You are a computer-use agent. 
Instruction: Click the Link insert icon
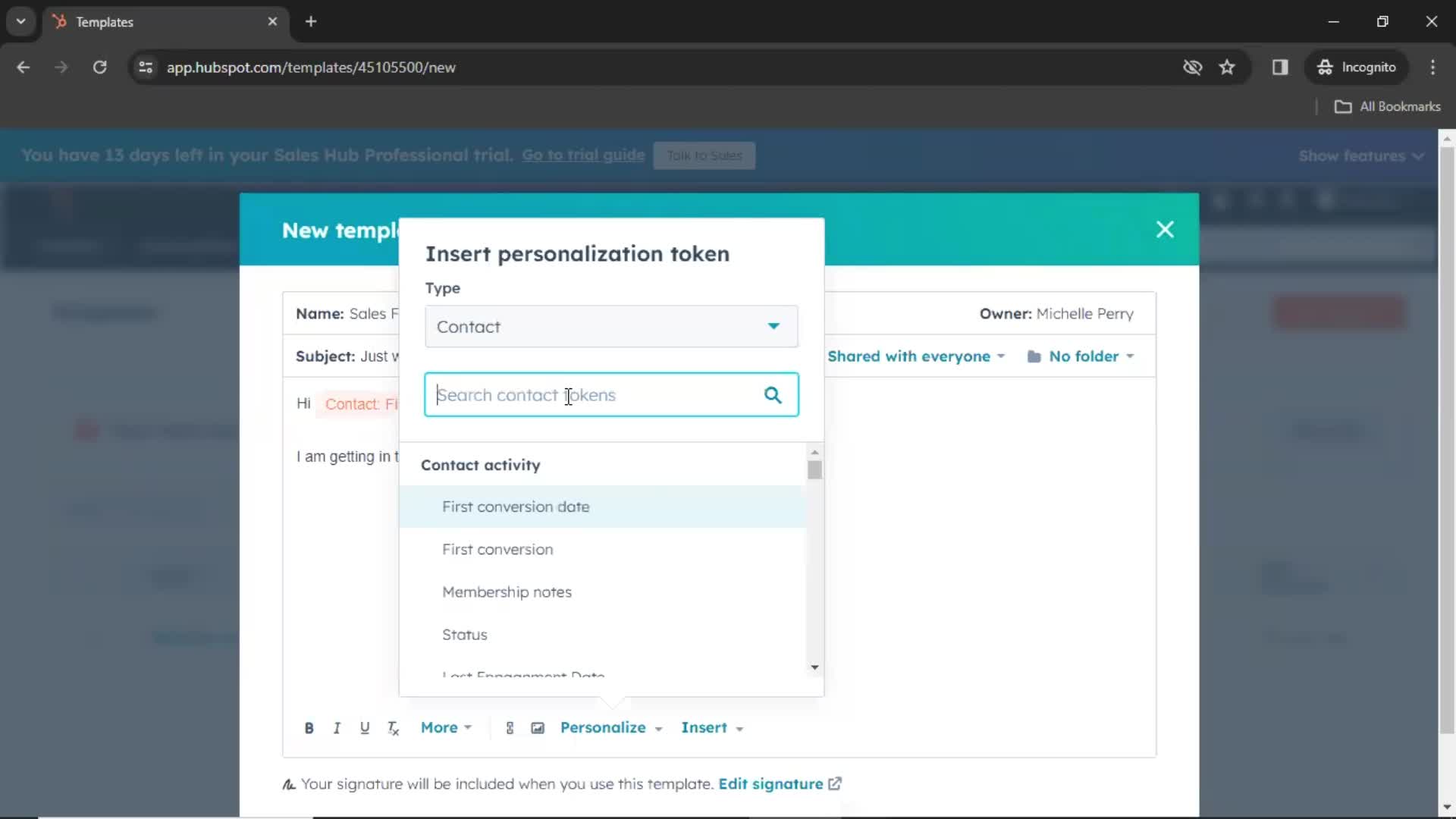click(509, 727)
